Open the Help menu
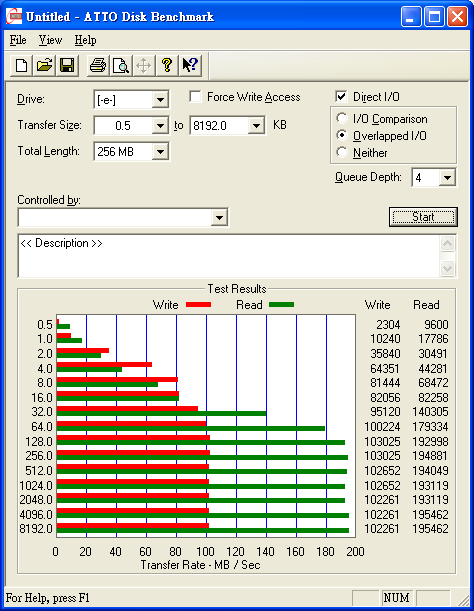The width and height of the screenshot is (474, 611). coord(85,40)
